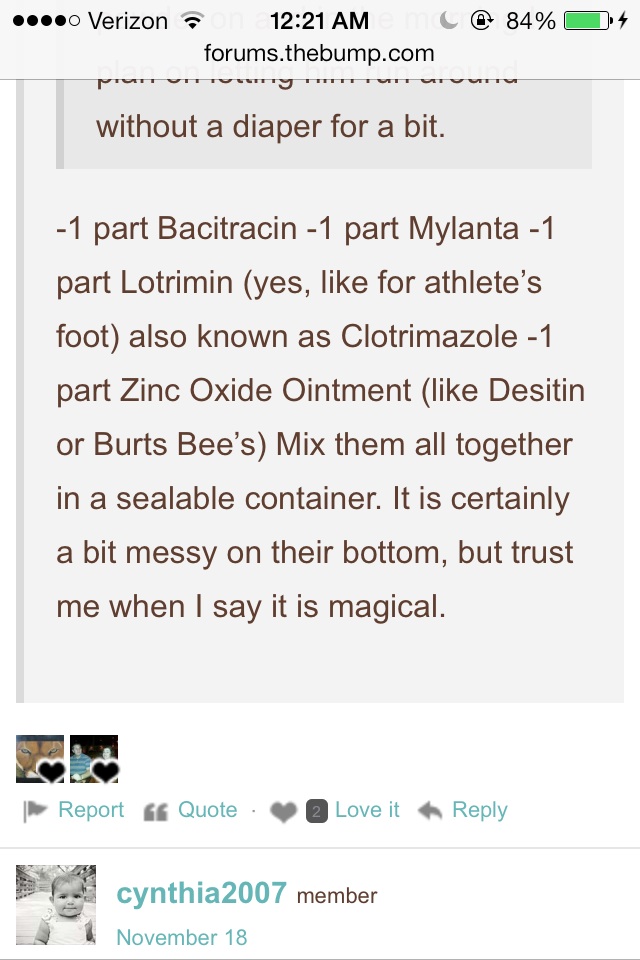Viewport: 640px width, 960px height.
Task: Open the cat avatar who loved post
Action: coord(40,759)
